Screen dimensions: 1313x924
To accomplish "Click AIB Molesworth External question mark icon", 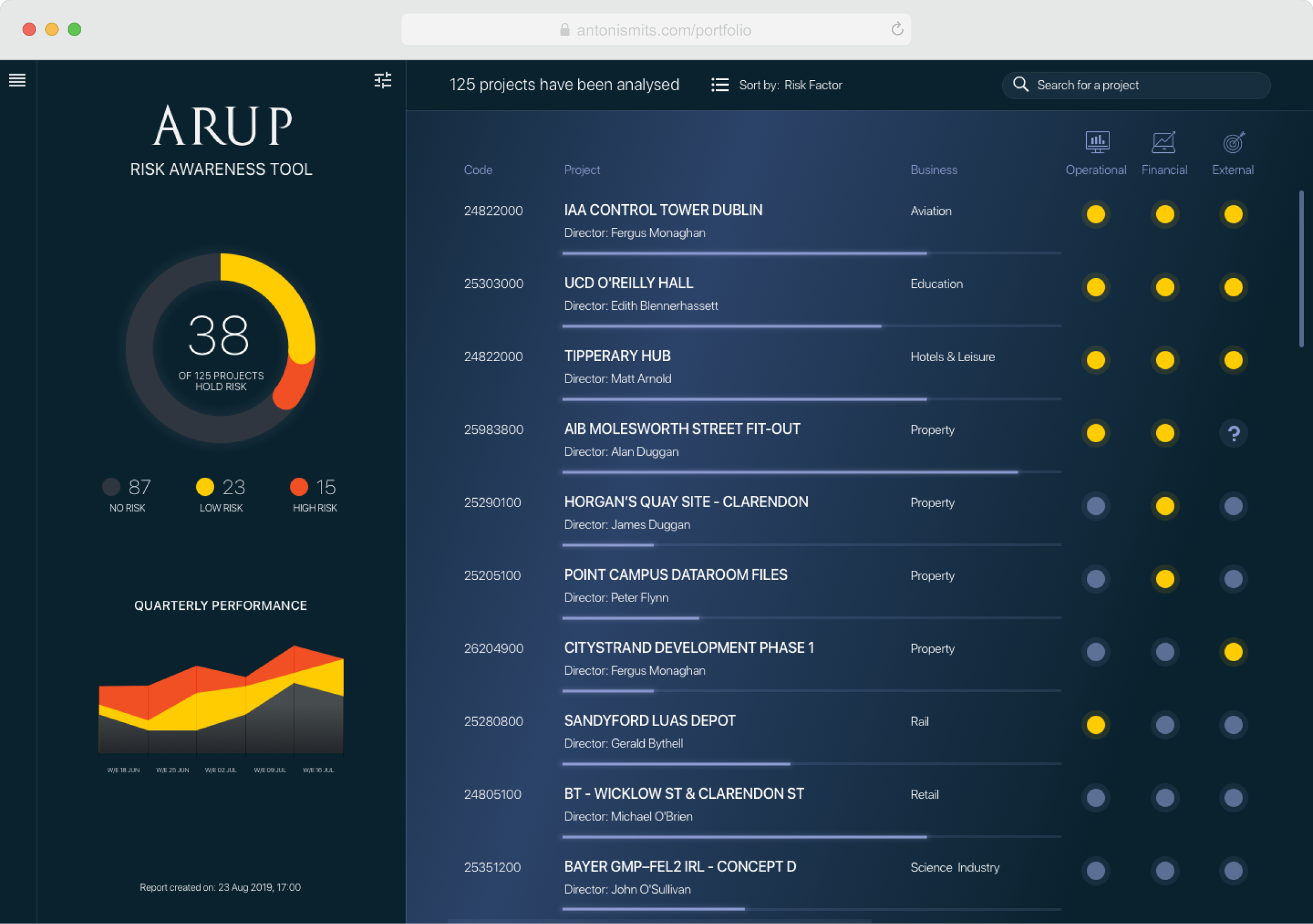I will click(1233, 433).
